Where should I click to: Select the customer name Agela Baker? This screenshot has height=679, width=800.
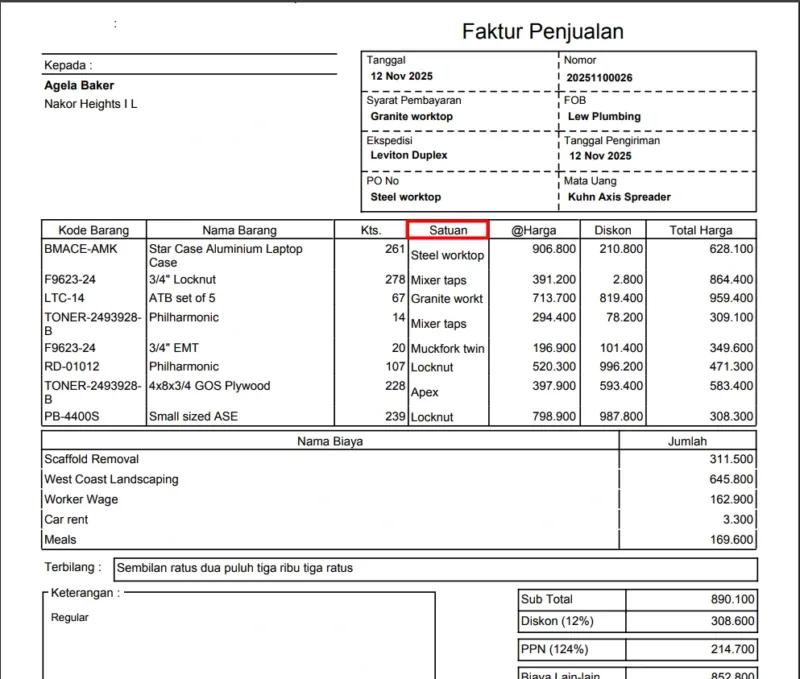click(79, 85)
